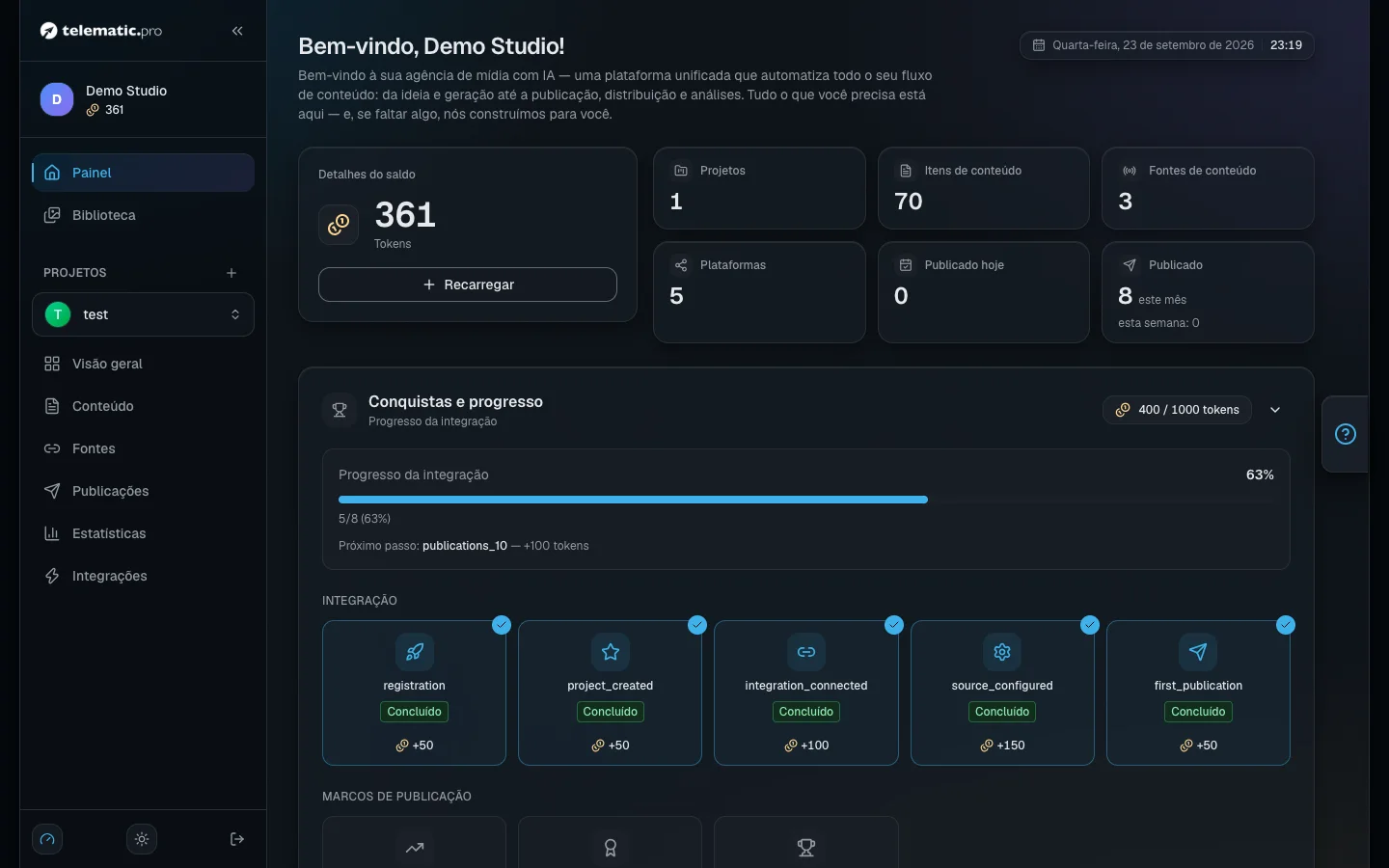Click the trending-up icon in publication milestones
The width and height of the screenshot is (1389, 868).
[x=415, y=848]
